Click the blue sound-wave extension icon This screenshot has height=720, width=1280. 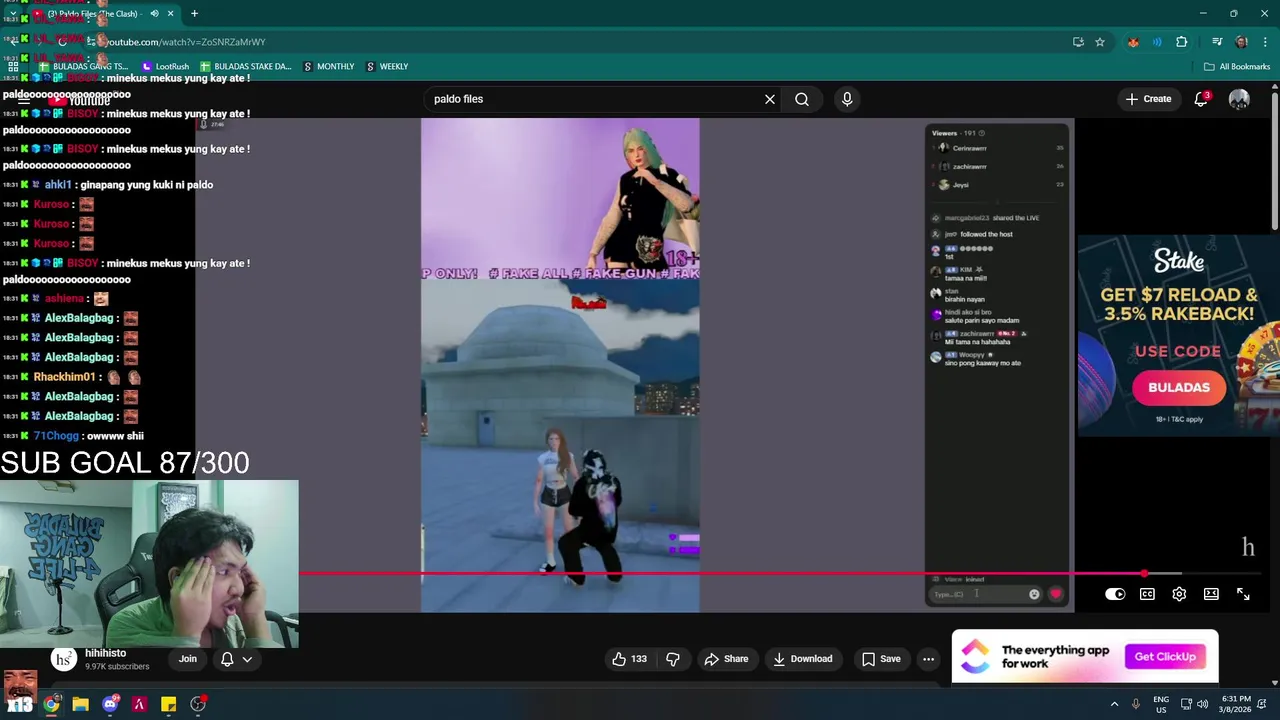(x=1157, y=42)
